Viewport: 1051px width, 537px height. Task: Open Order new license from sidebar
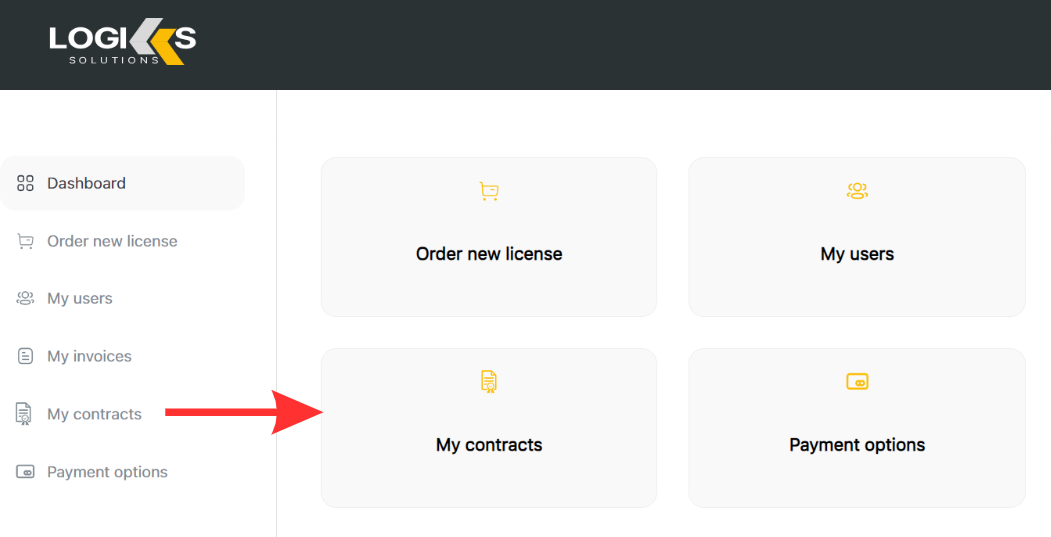[112, 241]
